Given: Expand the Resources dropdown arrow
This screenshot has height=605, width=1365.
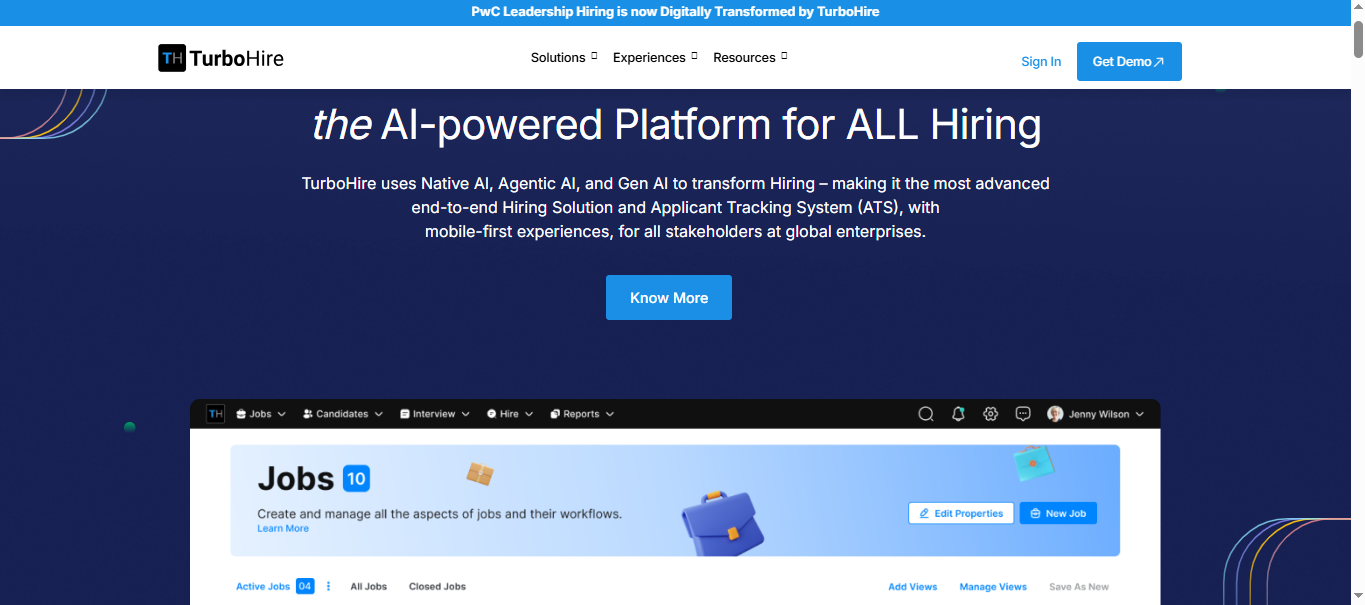Looking at the screenshot, I should coord(784,56).
